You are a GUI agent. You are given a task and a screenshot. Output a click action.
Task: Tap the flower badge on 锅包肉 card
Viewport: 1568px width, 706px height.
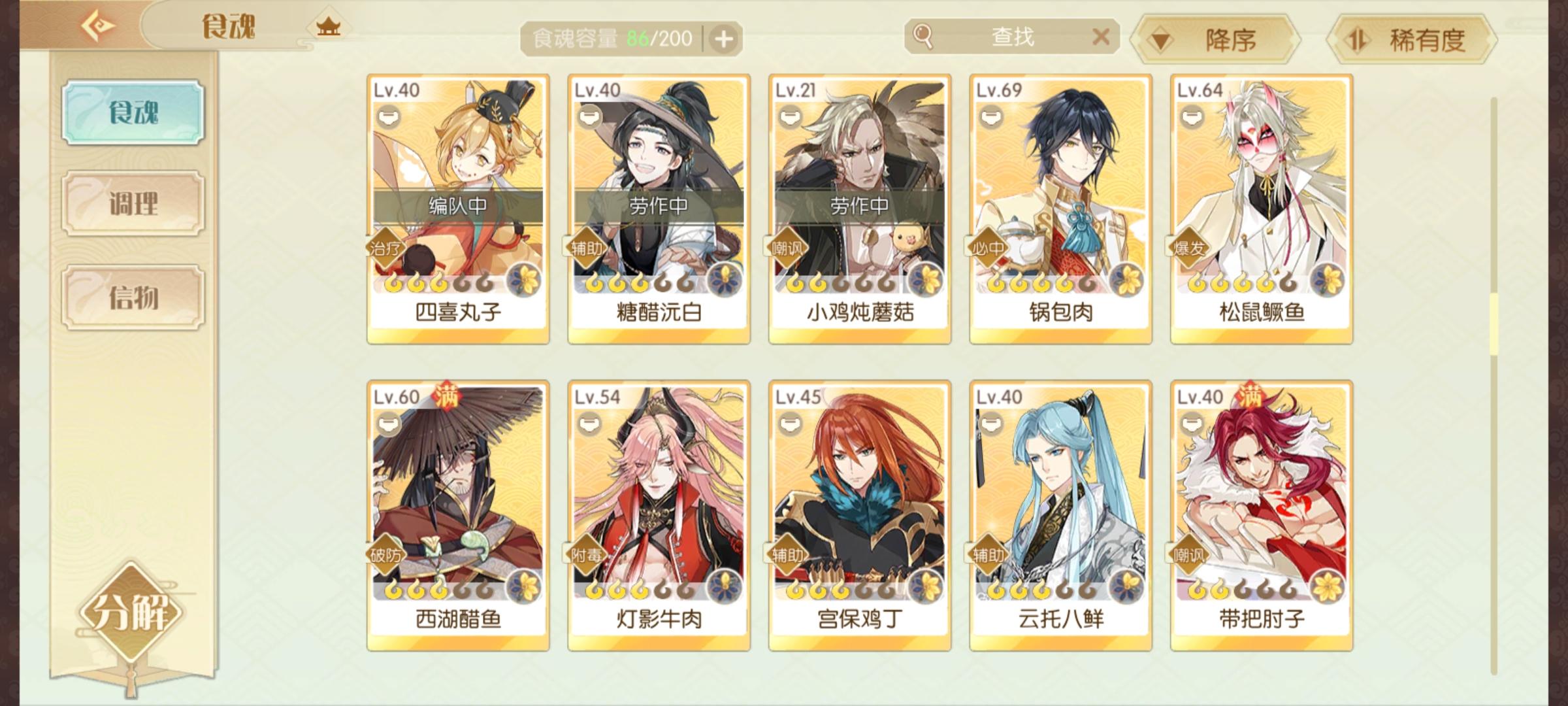coord(1127,279)
